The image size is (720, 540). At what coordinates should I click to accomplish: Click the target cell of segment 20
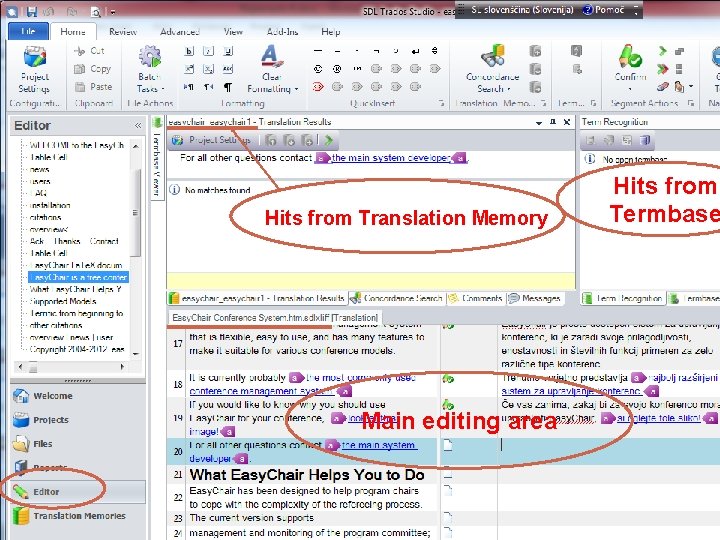(x=609, y=451)
